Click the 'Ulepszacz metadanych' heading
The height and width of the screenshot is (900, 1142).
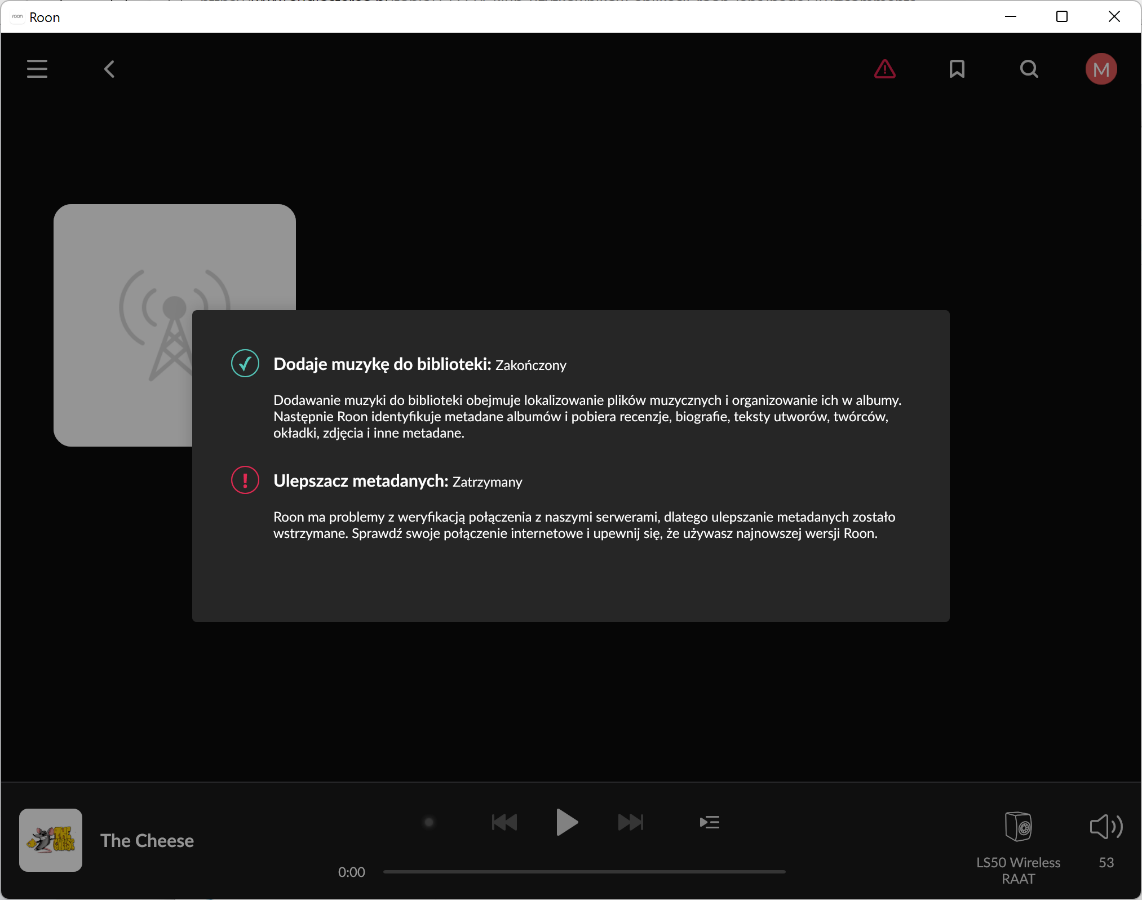click(361, 481)
